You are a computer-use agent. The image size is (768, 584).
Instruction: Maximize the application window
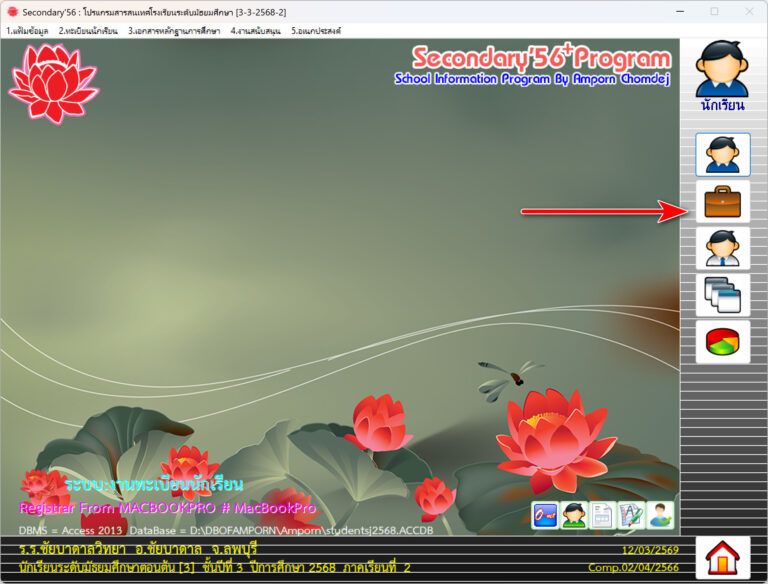[x=714, y=11]
